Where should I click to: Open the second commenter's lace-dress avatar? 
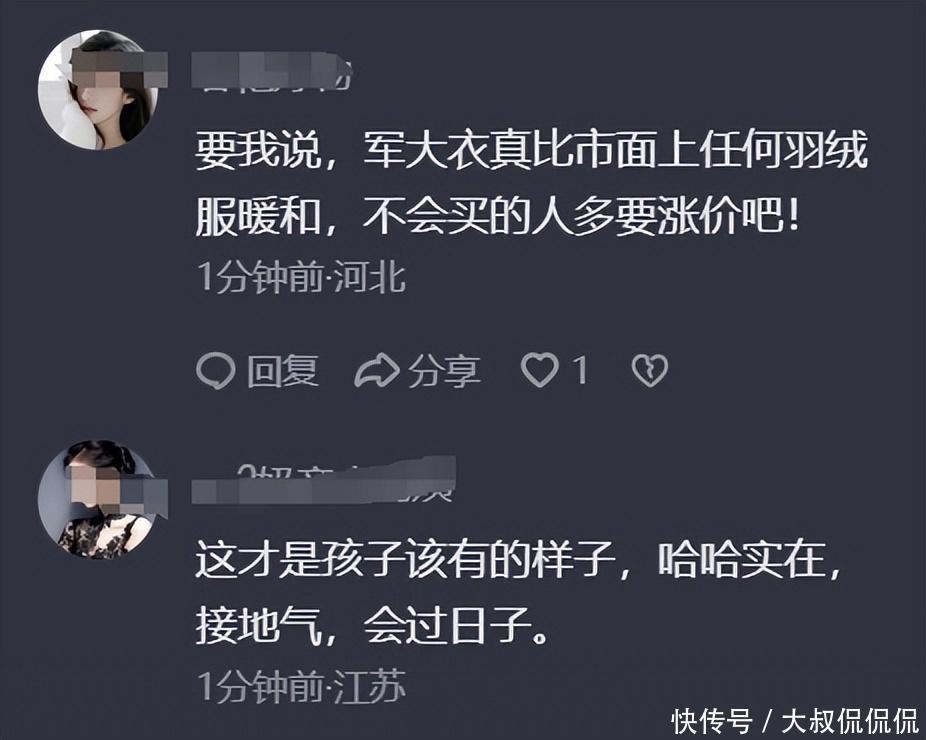[98, 500]
